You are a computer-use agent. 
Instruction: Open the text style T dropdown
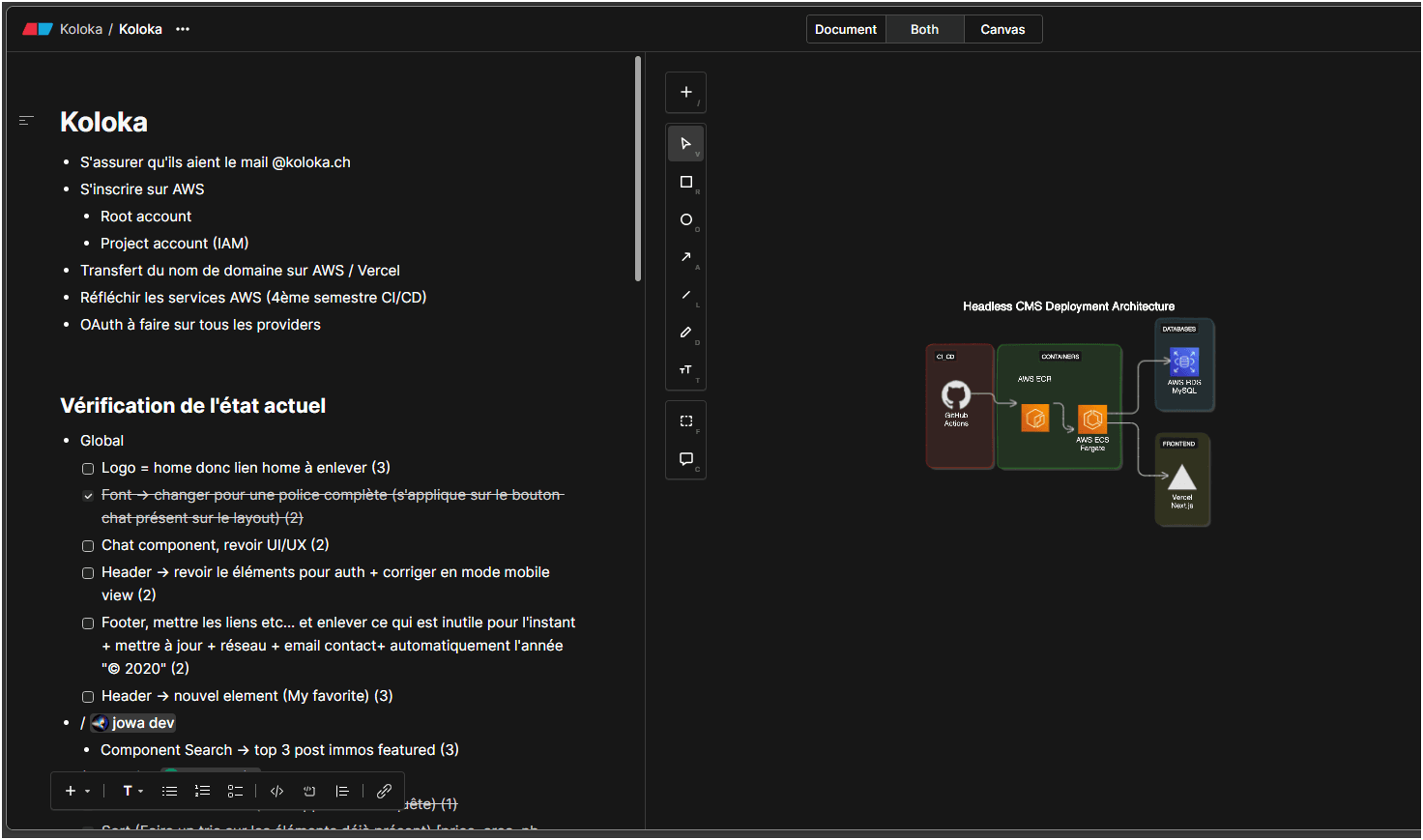coord(133,791)
